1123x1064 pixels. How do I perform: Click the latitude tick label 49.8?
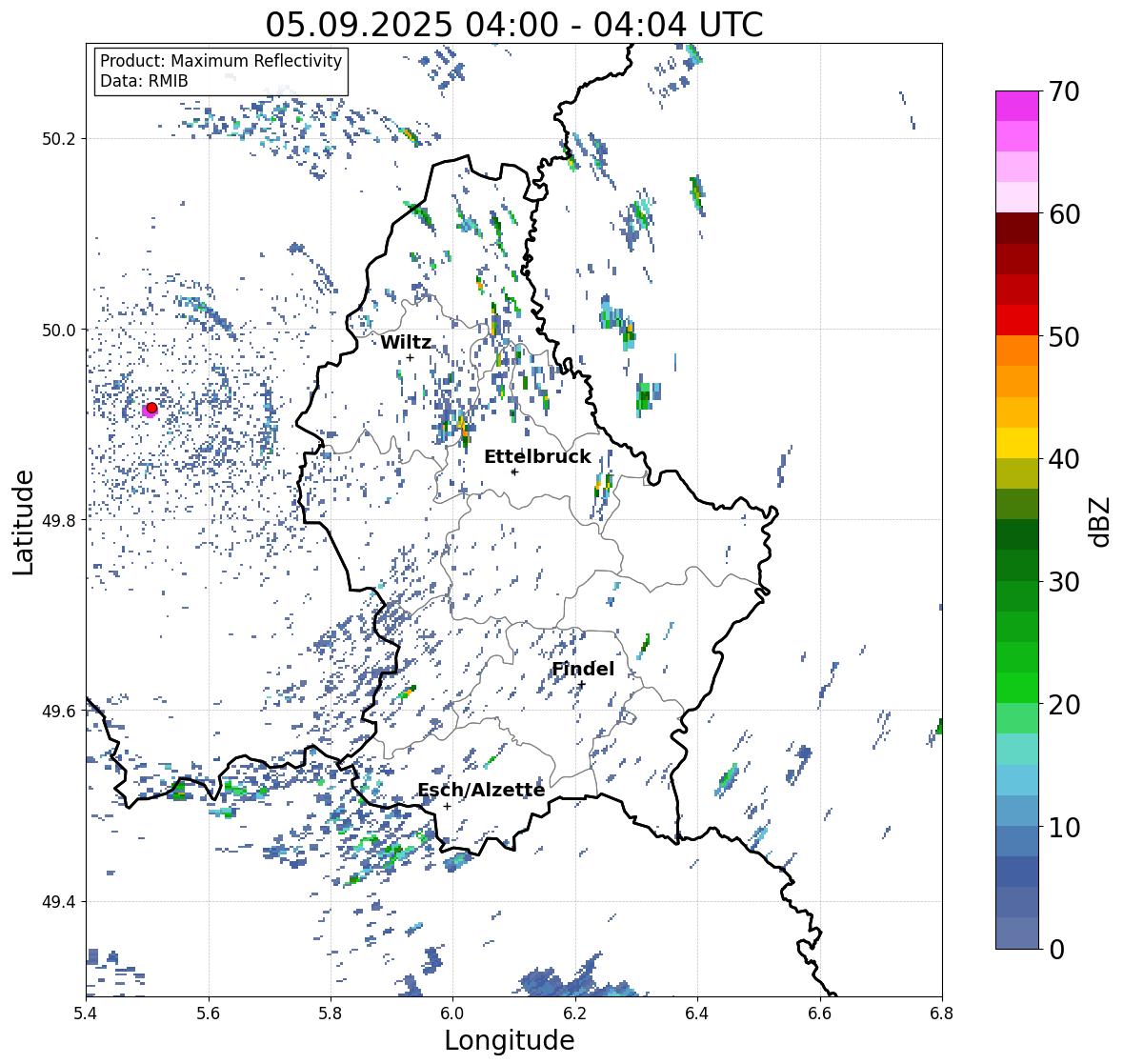[x=59, y=520]
